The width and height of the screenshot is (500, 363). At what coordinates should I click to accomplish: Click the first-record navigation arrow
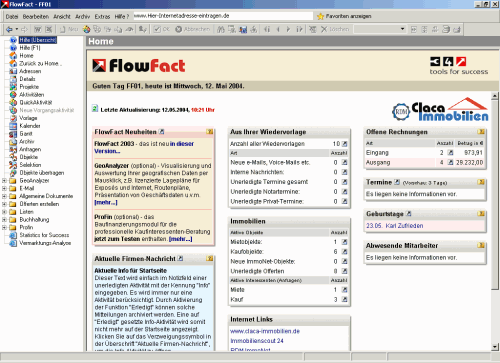coord(267,29)
